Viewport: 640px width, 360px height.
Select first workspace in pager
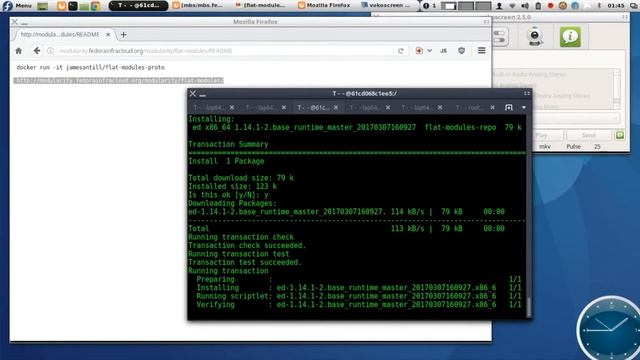448,6
